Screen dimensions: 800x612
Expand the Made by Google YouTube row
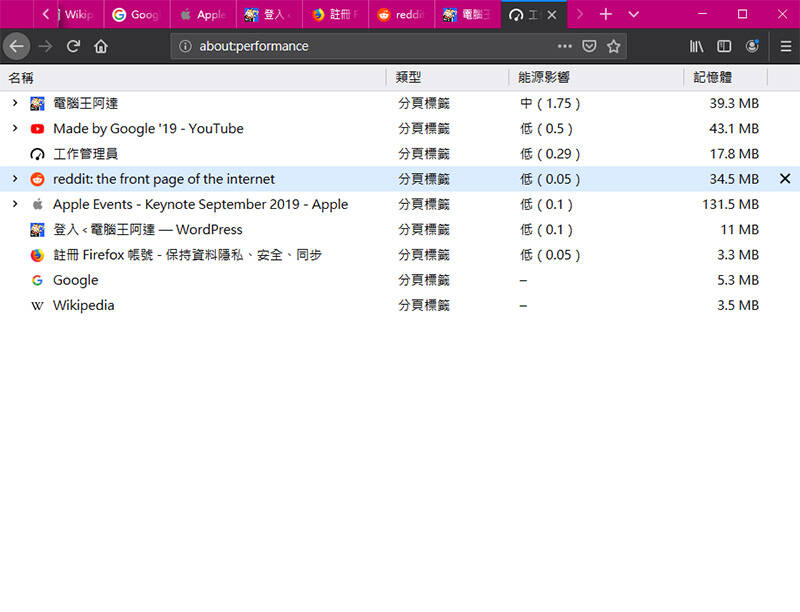pos(15,128)
